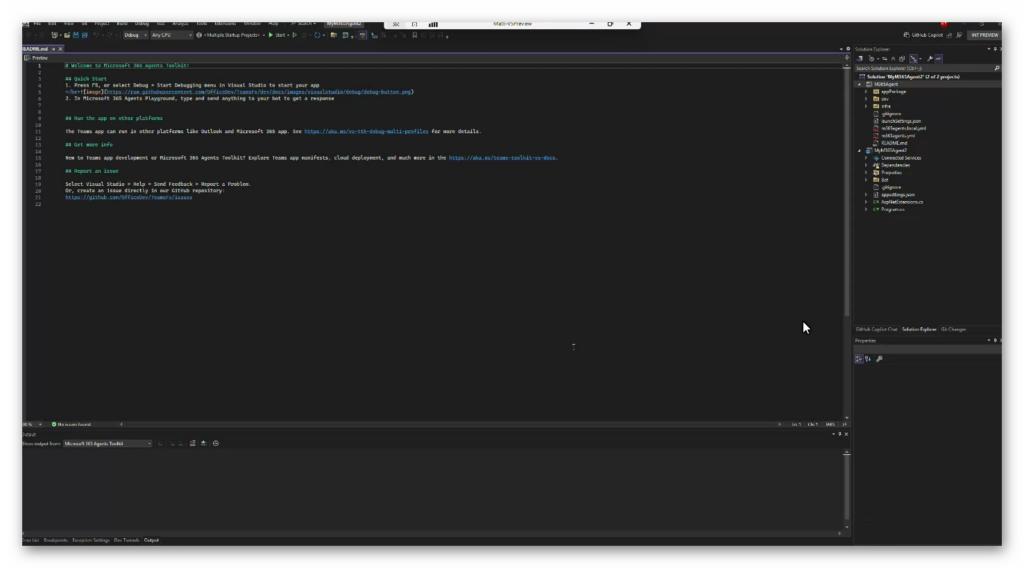Toggle Output timestamp clock icon
Screen dimensions: 1024x568
tap(216, 443)
